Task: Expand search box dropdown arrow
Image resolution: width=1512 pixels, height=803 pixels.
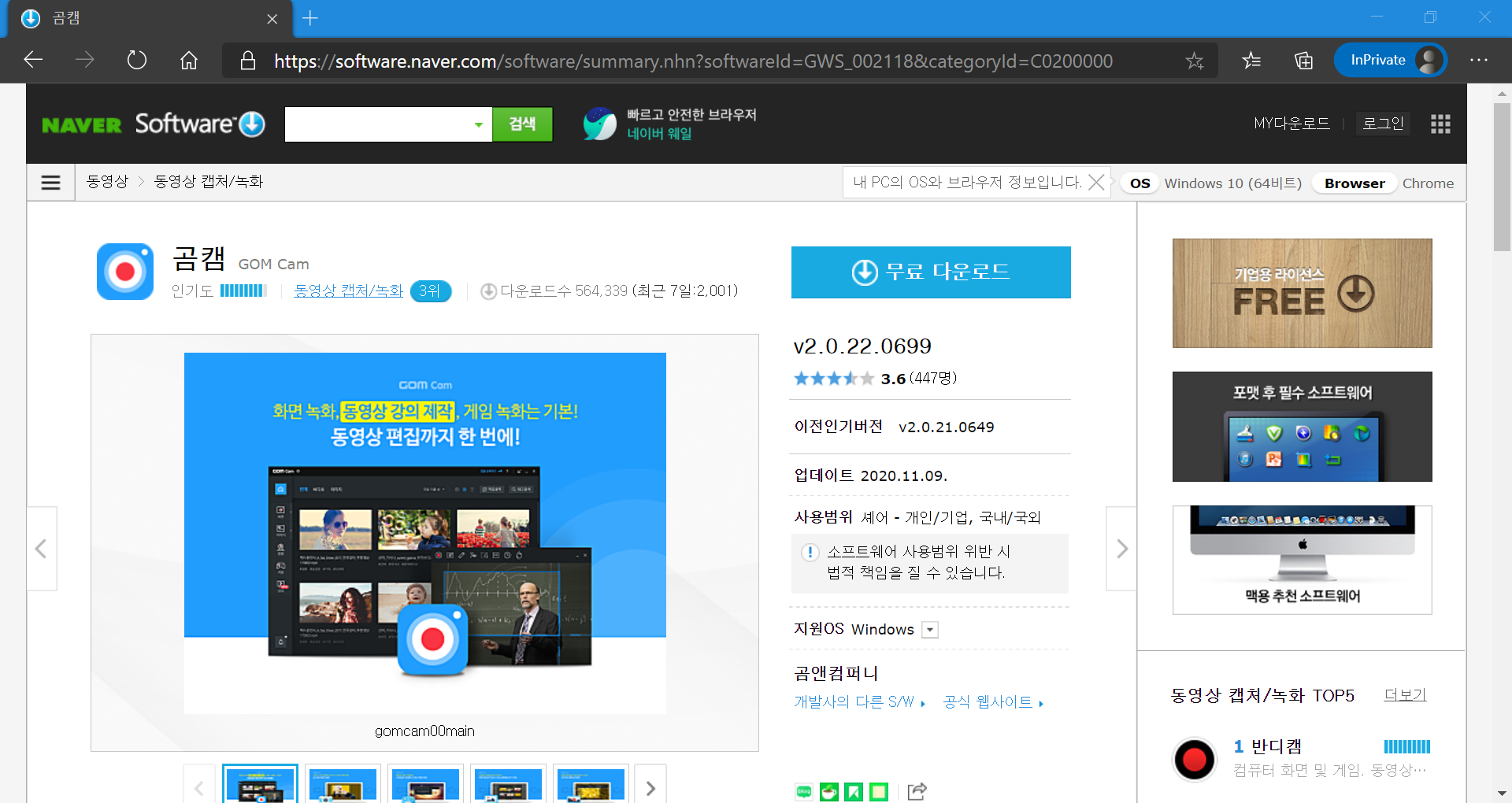Action: (x=479, y=124)
